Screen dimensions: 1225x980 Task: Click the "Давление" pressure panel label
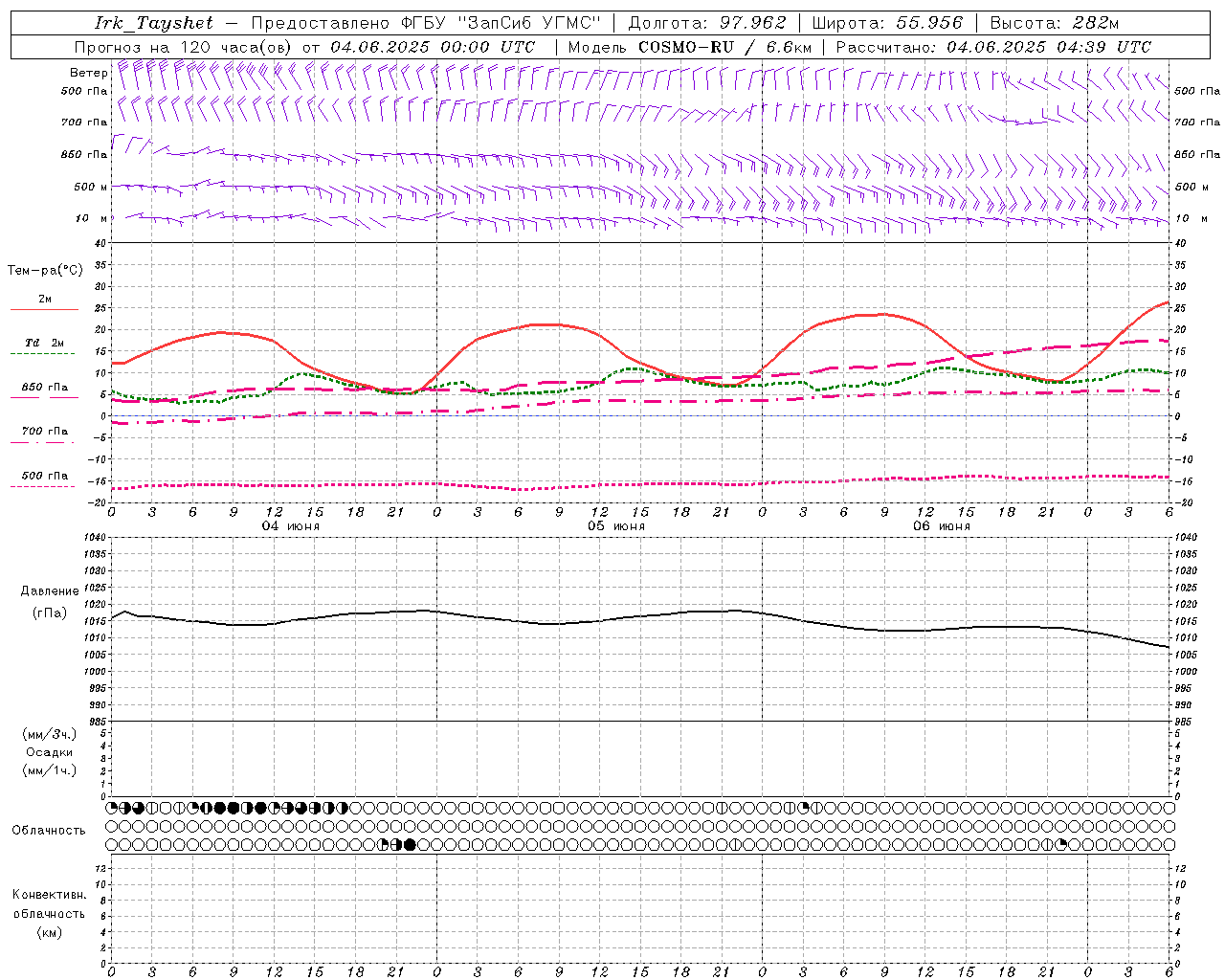click(x=50, y=591)
